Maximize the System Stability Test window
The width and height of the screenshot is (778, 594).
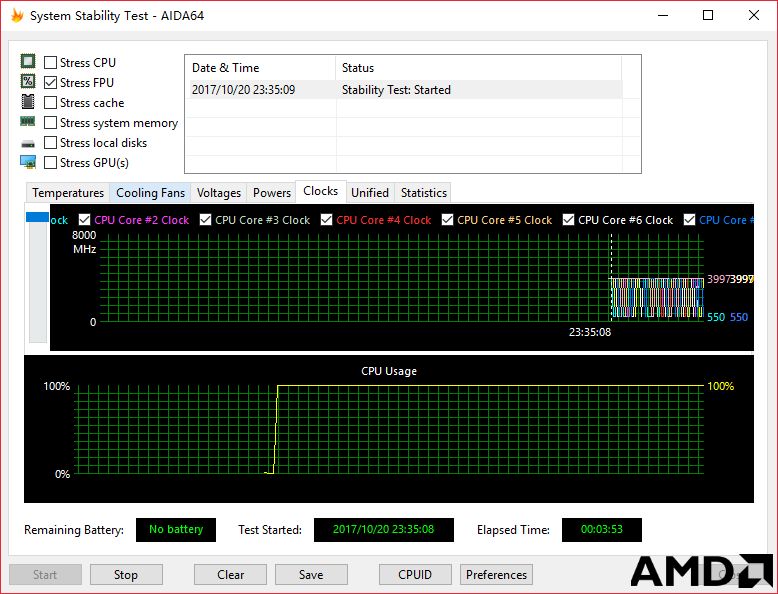click(x=708, y=15)
